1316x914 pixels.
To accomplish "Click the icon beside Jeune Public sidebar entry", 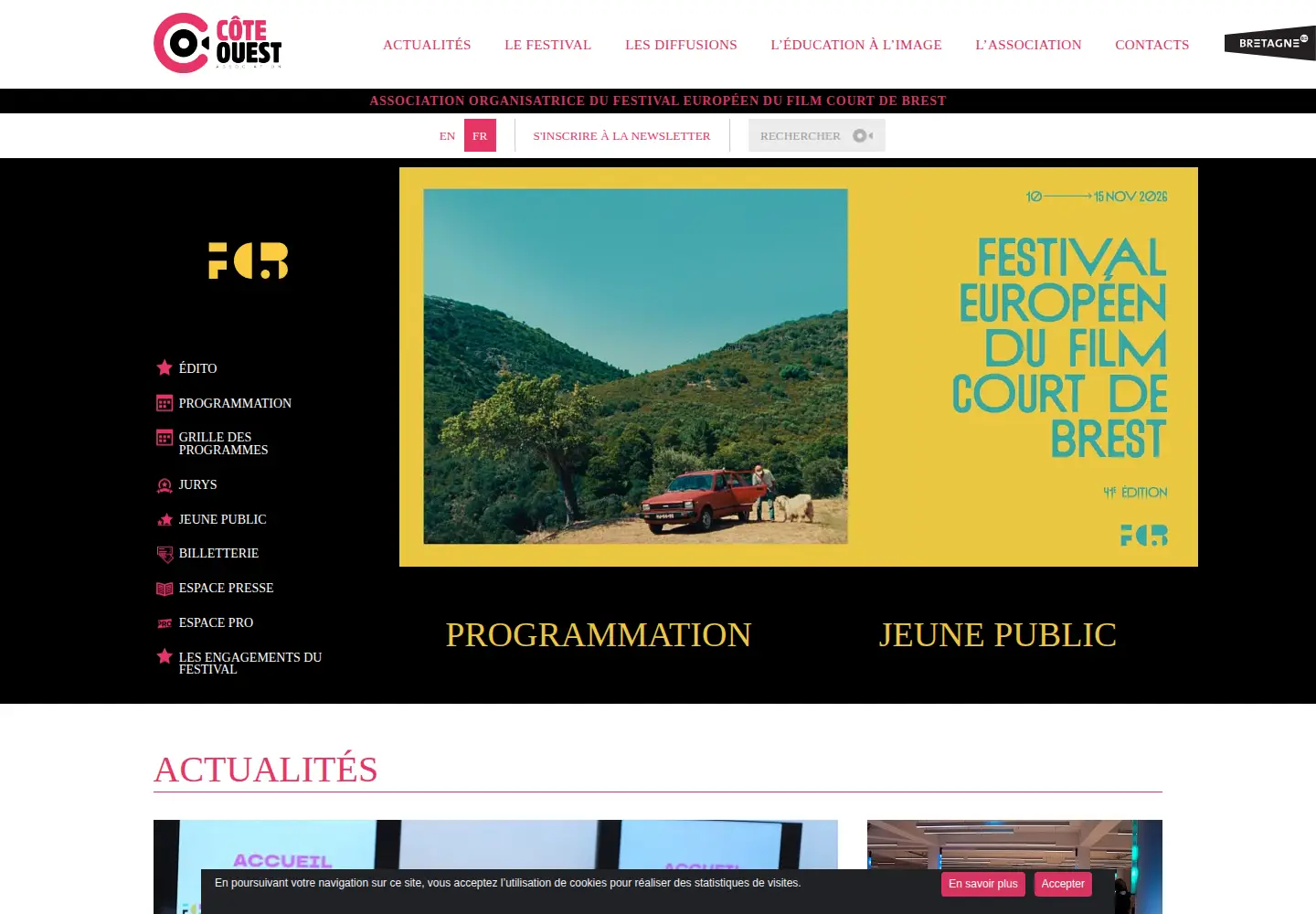I will (164, 520).
